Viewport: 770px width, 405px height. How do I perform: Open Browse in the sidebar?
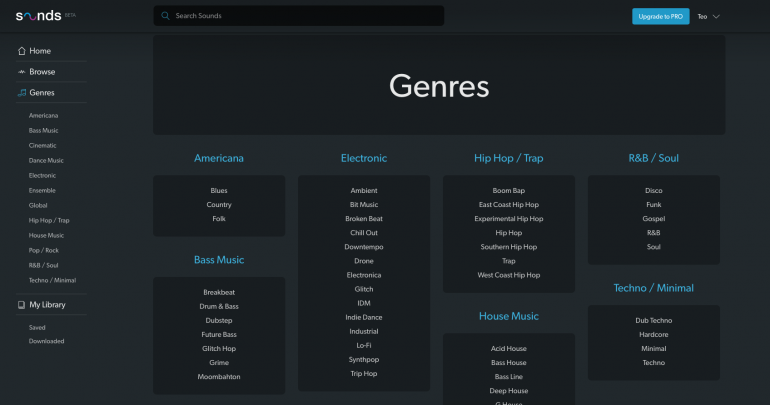42,72
